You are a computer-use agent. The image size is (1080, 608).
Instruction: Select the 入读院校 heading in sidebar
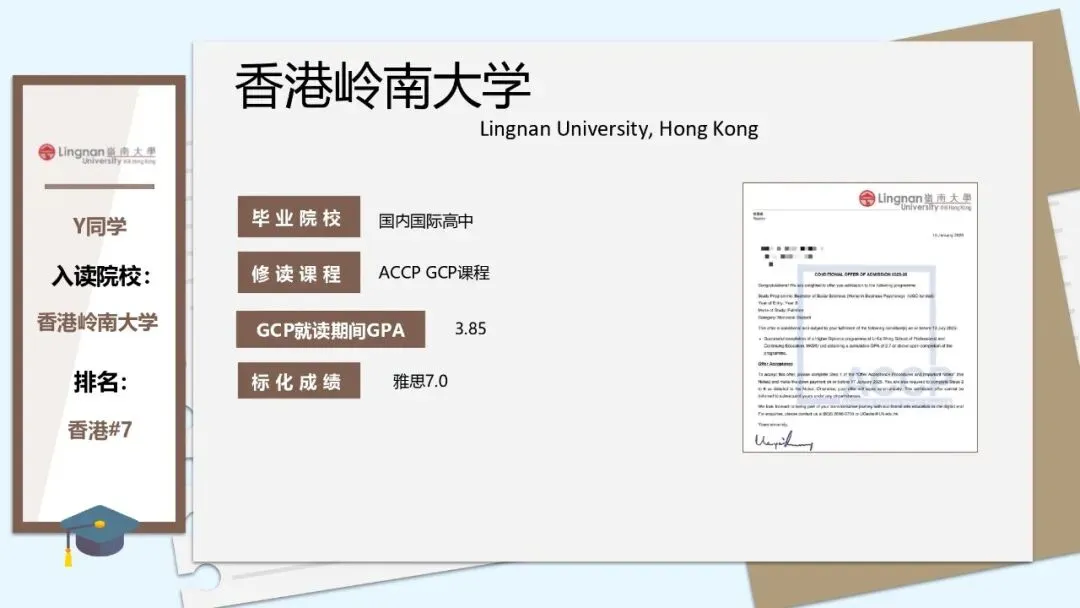101,276
